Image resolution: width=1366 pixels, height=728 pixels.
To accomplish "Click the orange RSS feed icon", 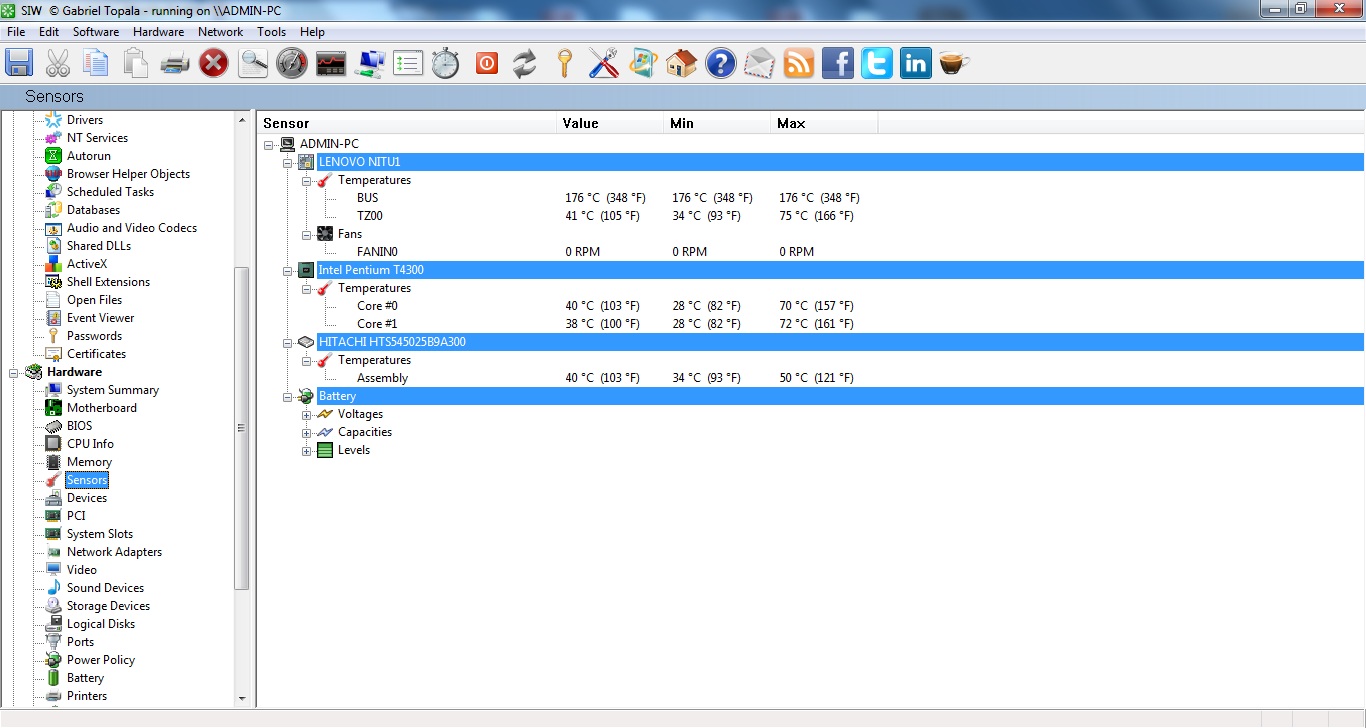I will click(798, 63).
